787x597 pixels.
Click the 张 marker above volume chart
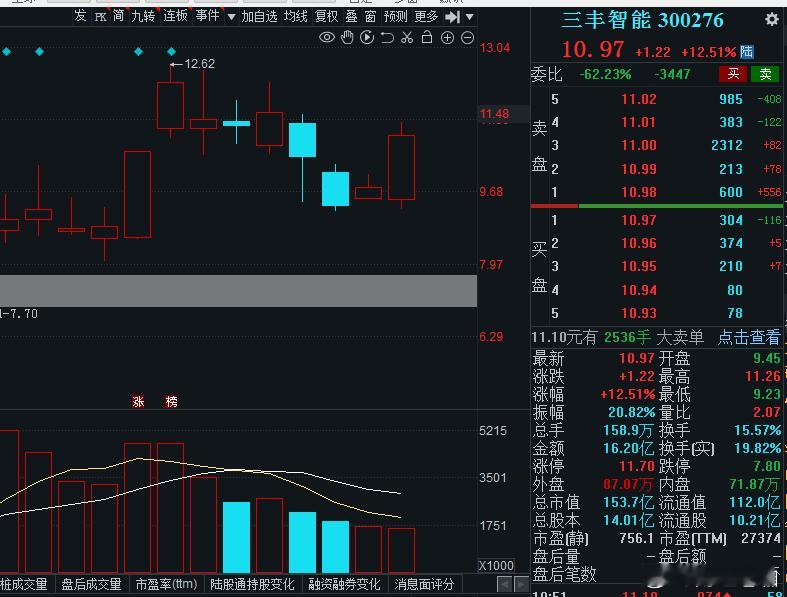pos(138,401)
